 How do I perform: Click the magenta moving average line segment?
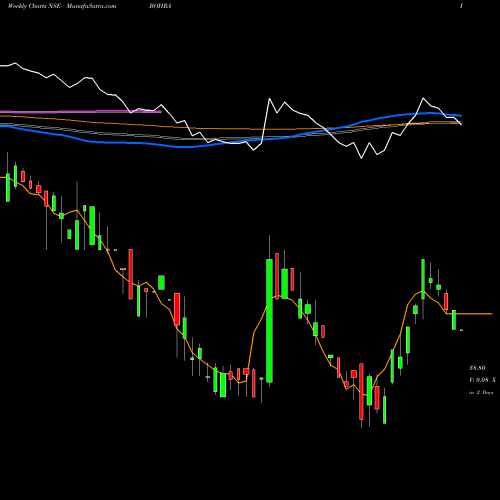click(81, 111)
